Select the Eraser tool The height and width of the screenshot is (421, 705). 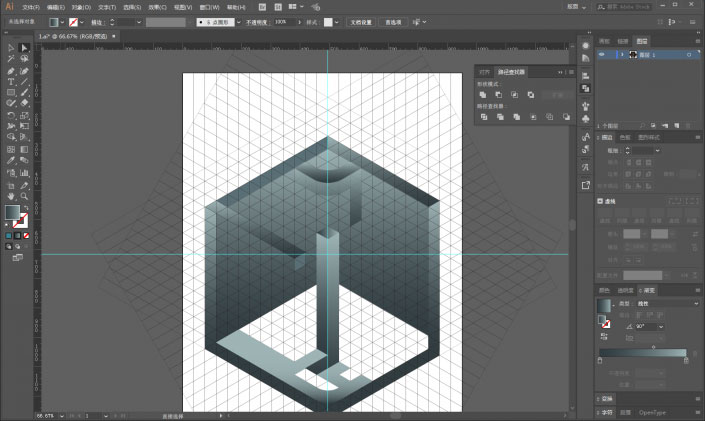tap(24, 103)
